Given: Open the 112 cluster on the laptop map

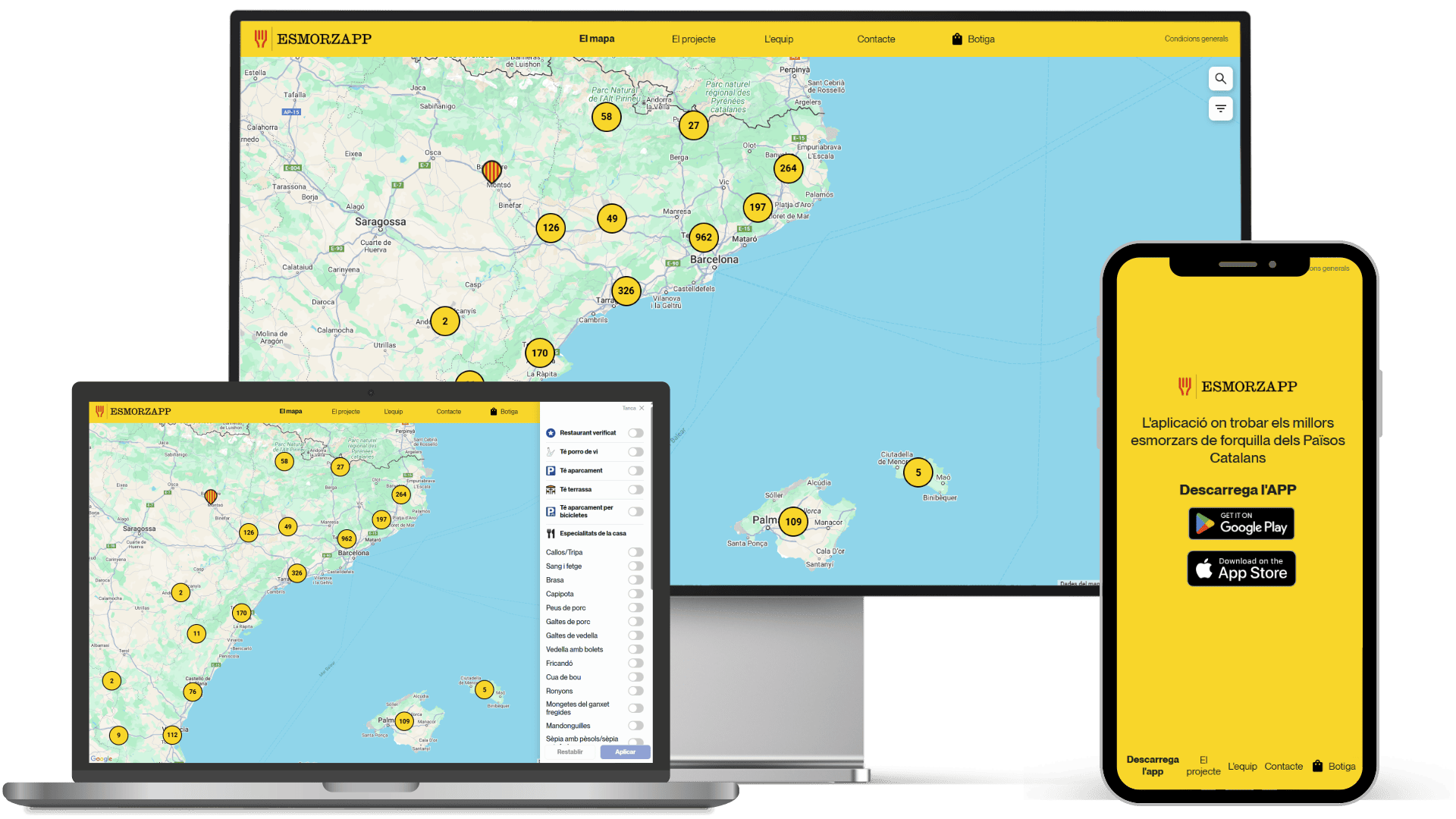Looking at the screenshot, I should pyautogui.click(x=172, y=735).
